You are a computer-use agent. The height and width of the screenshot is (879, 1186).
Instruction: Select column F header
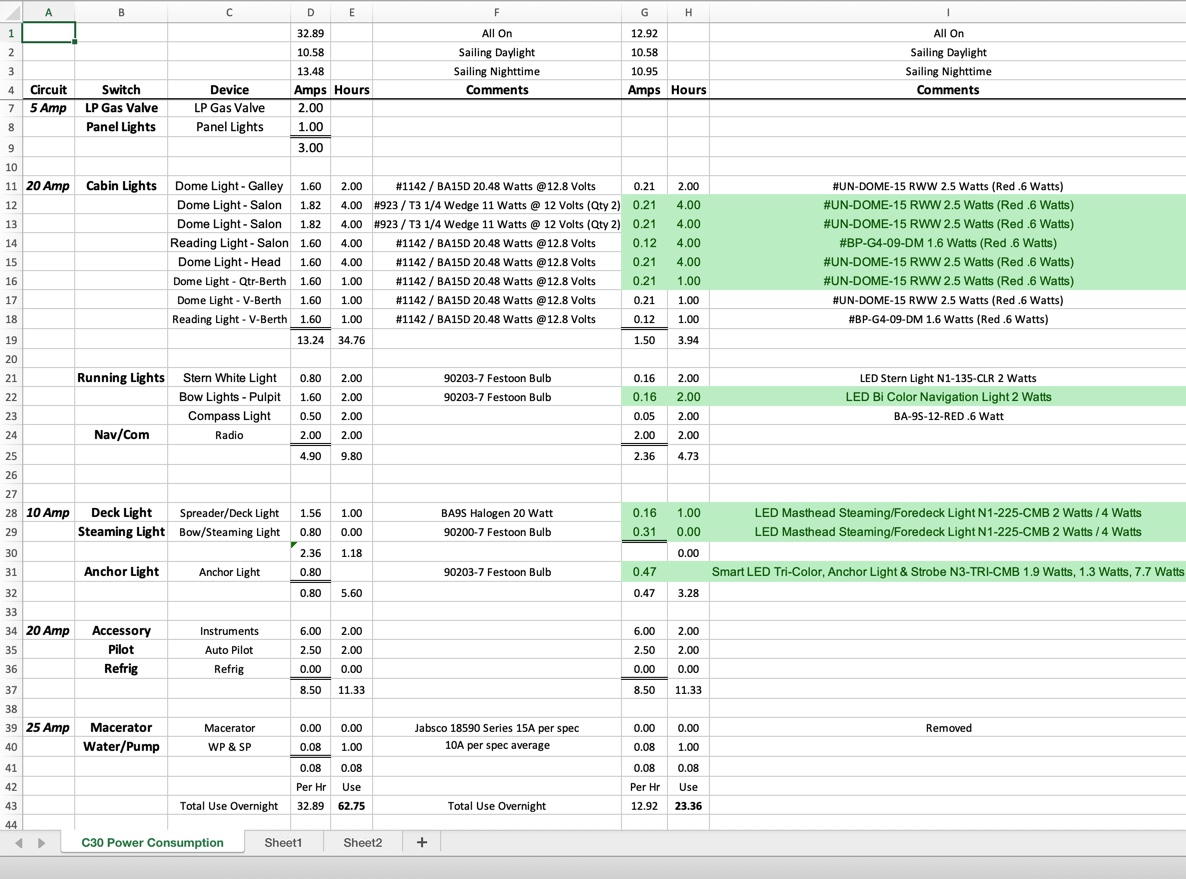point(497,12)
